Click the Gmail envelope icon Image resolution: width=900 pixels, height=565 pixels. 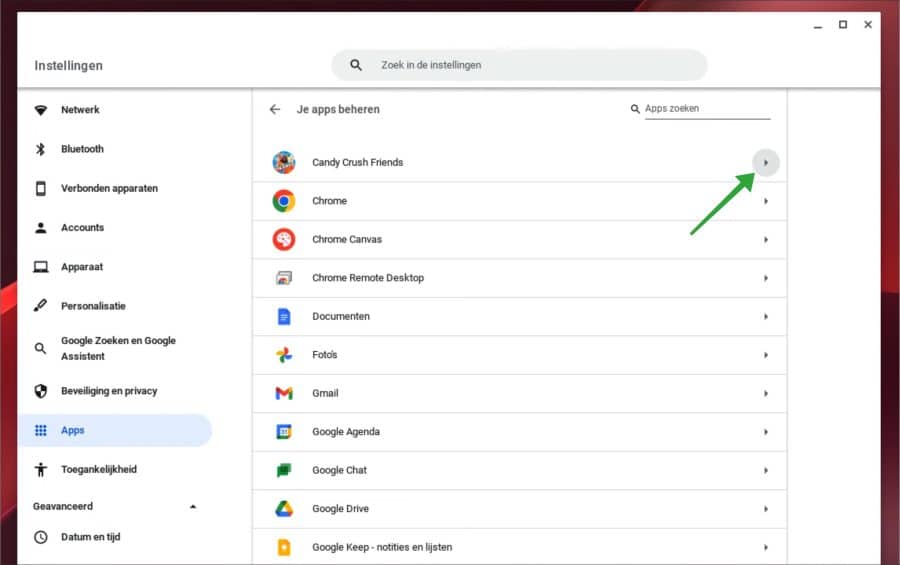(284, 393)
